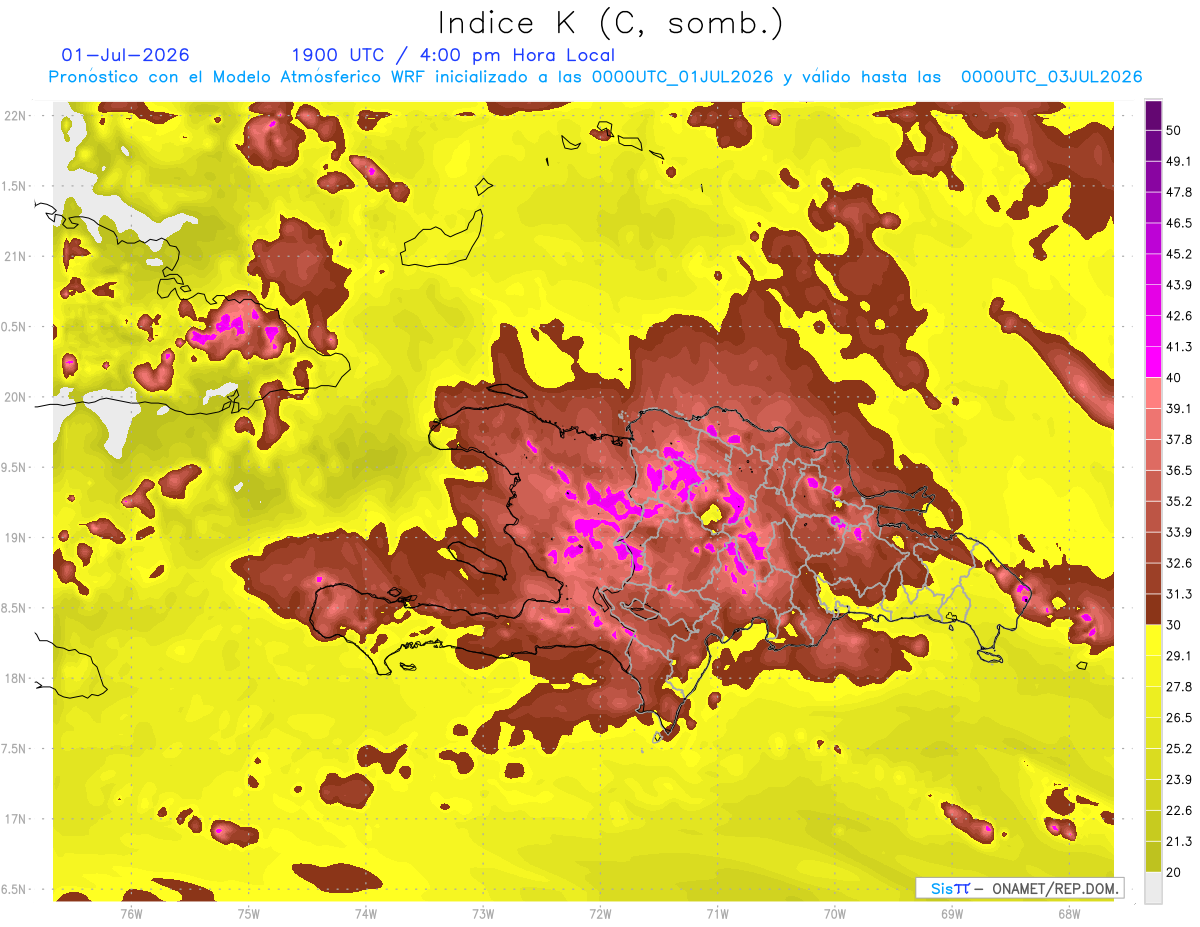The image size is (1200, 927).
Task: Click the legend value "37.8"
Action: pos(1179,439)
